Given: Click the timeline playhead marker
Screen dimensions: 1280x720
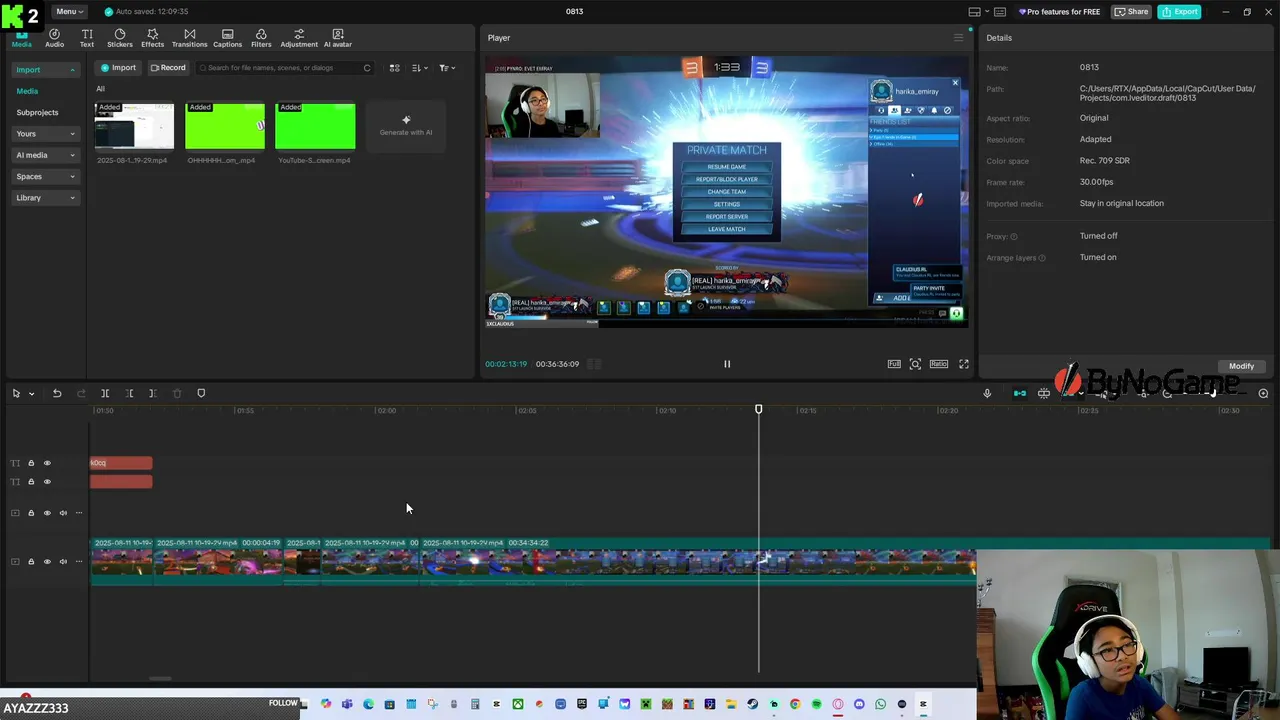Looking at the screenshot, I should (x=758, y=410).
